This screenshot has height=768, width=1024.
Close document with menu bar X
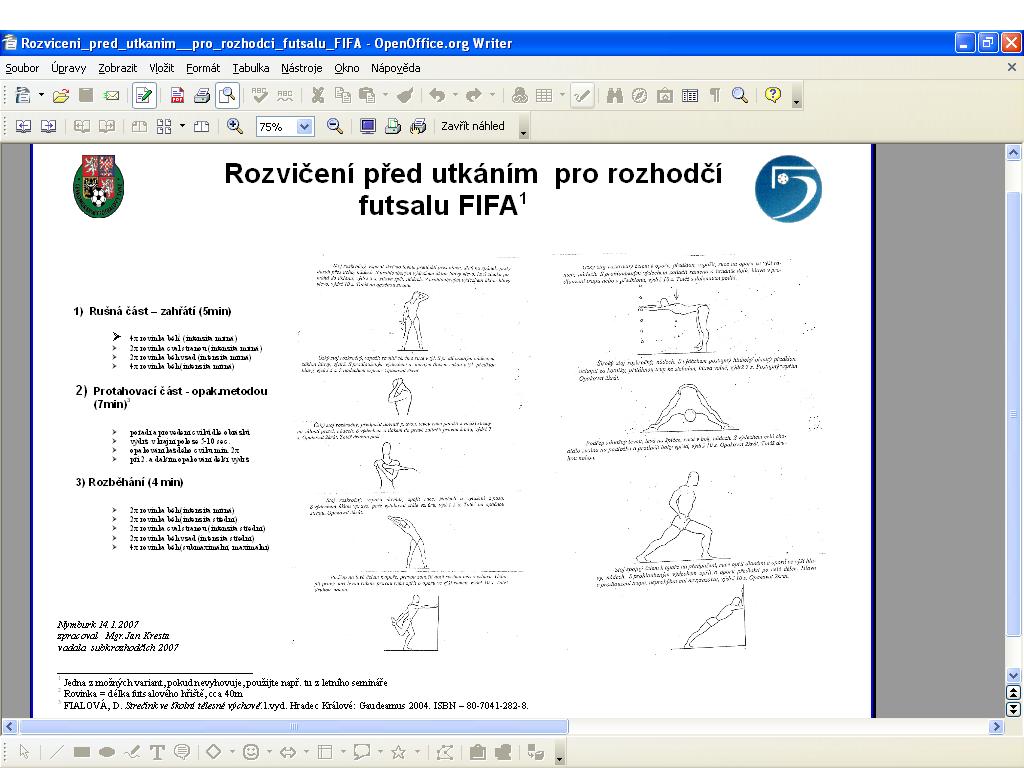(1012, 67)
